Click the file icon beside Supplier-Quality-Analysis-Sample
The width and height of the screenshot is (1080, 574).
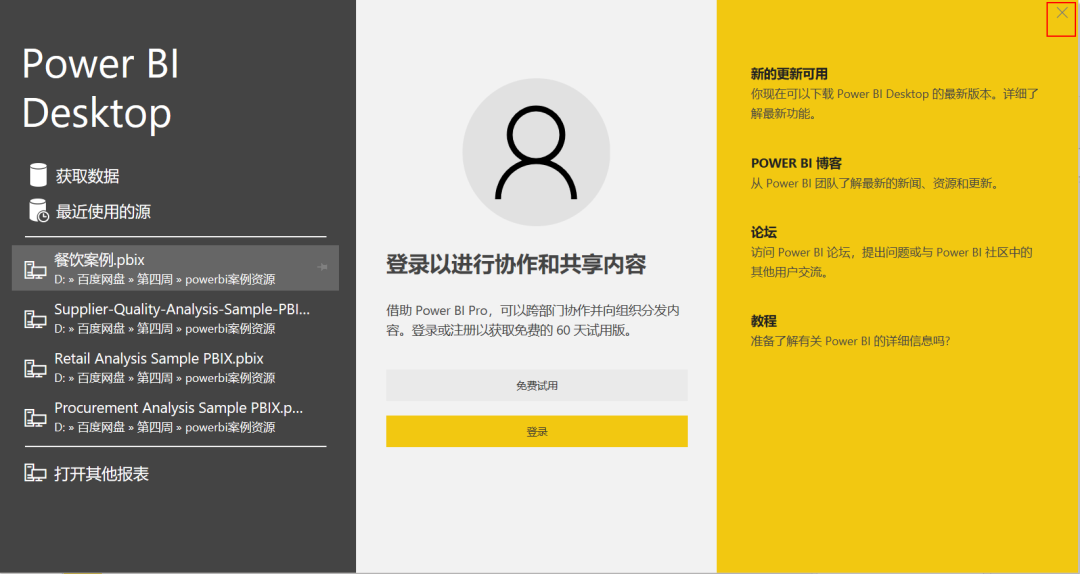(x=35, y=319)
